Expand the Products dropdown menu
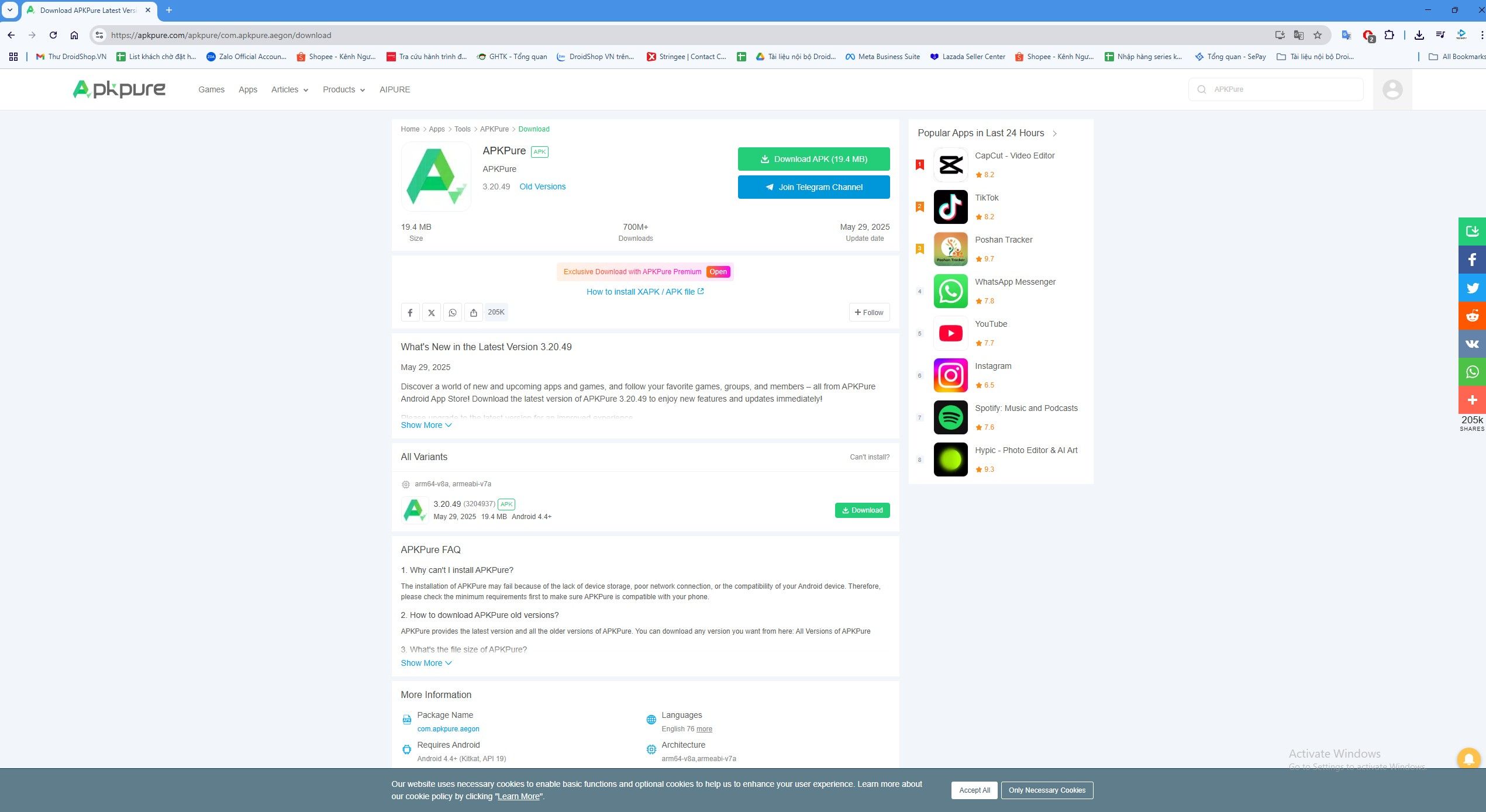This screenshot has width=1486, height=812. point(344,89)
